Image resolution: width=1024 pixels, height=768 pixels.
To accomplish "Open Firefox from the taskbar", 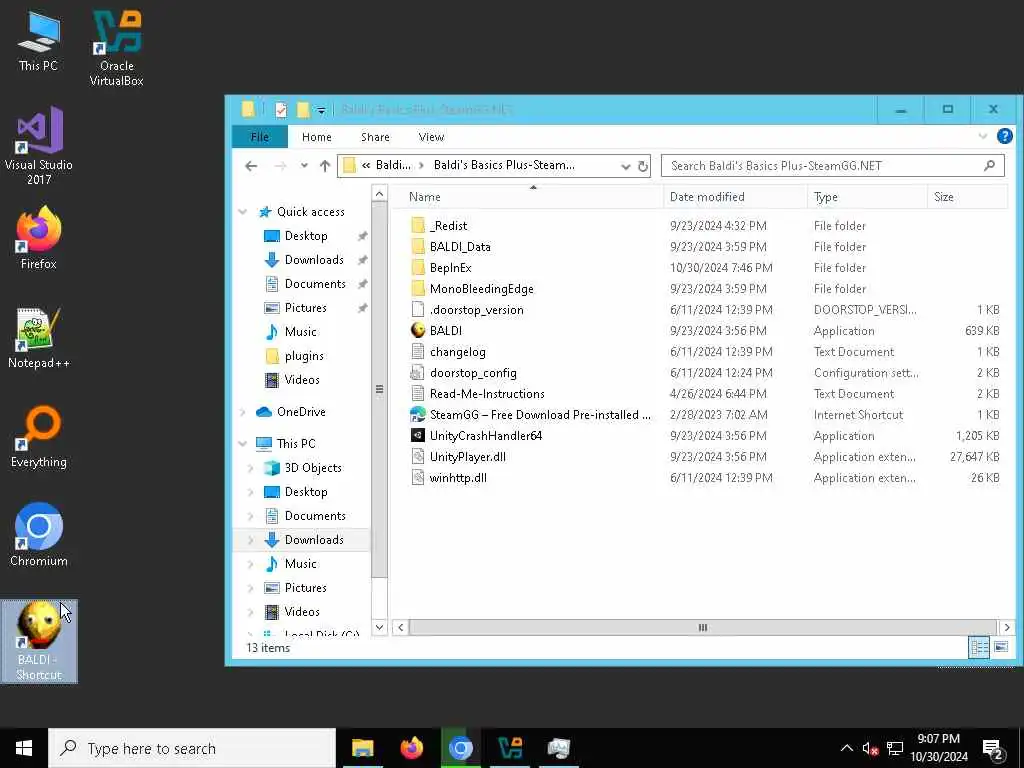I will [411, 748].
